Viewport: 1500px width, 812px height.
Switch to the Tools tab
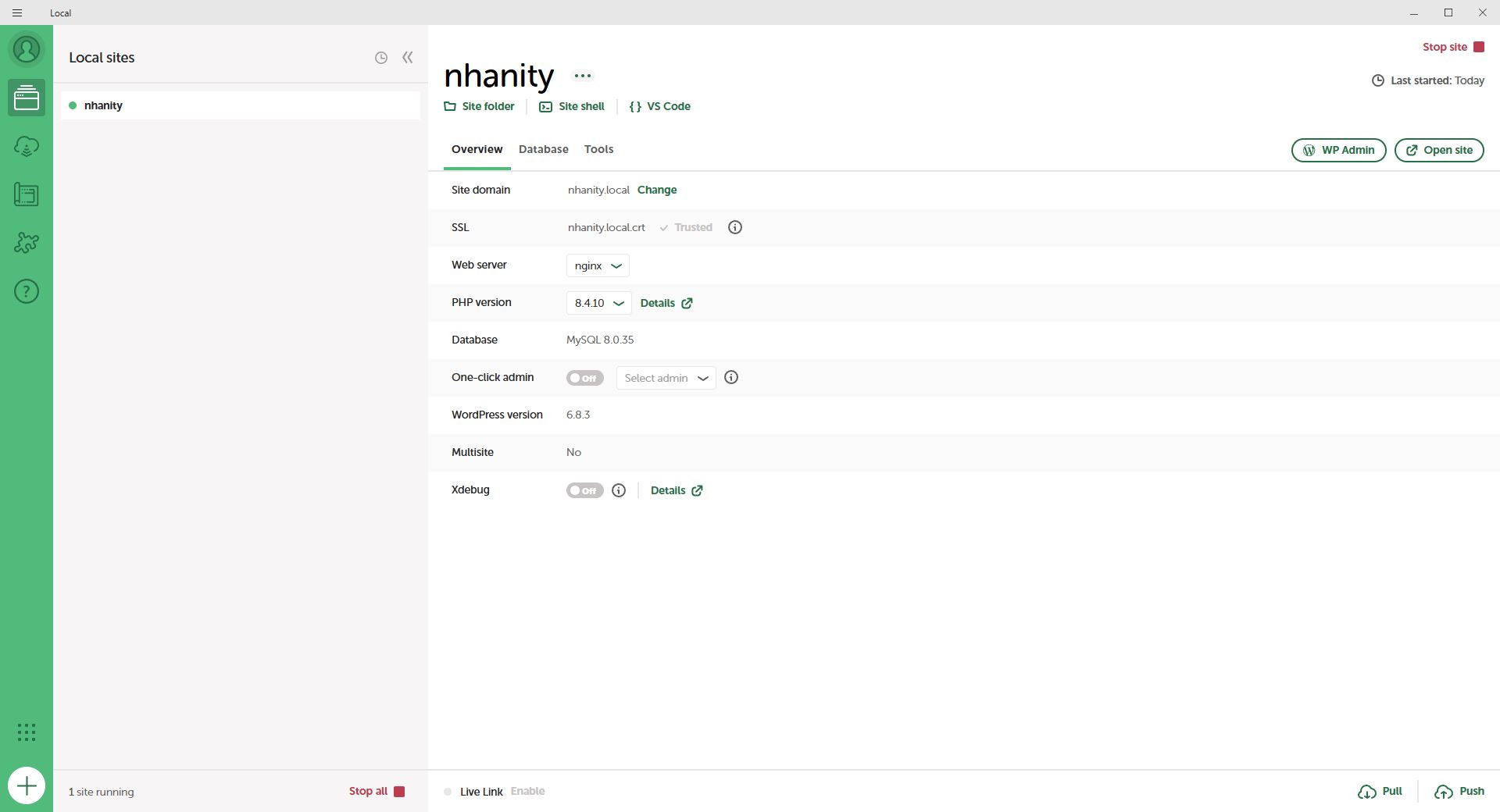coord(599,149)
